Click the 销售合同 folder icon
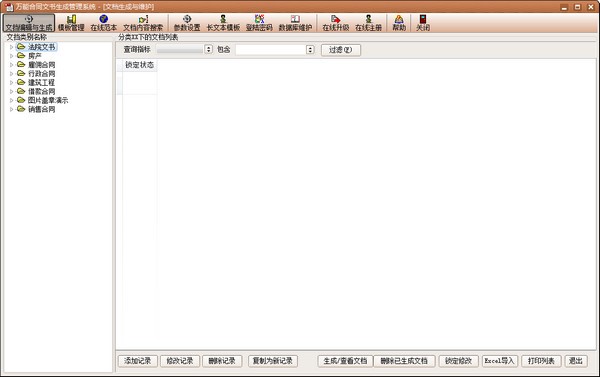Viewport: 600px width, 377px height. click(21, 109)
